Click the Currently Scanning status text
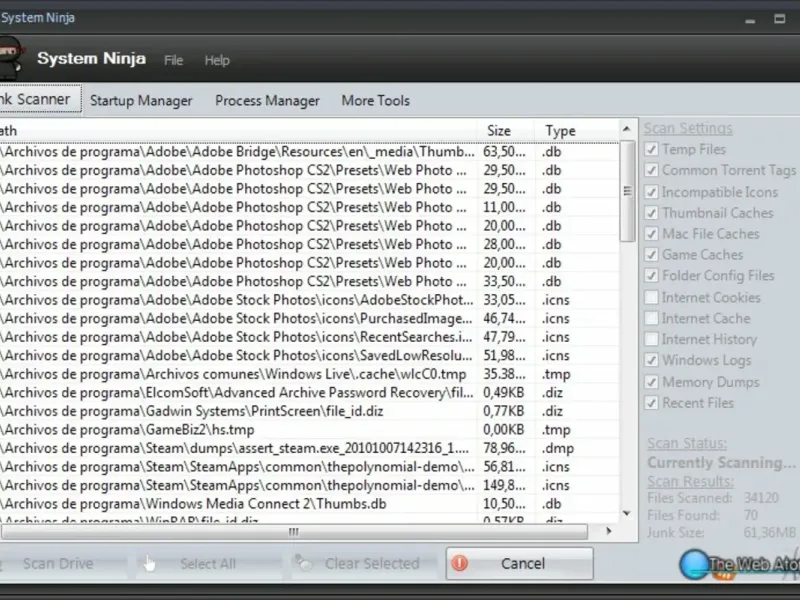This screenshot has width=800, height=600. [721, 463]
